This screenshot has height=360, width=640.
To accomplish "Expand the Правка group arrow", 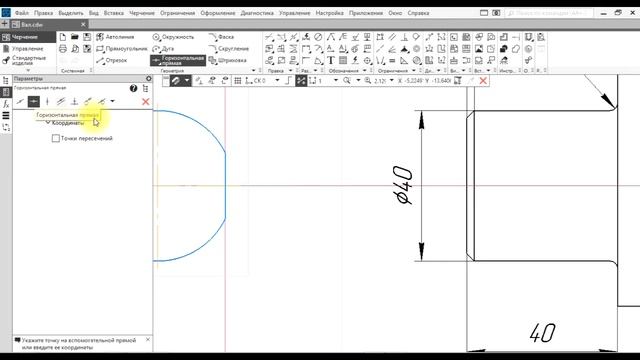I will point(290,71).
